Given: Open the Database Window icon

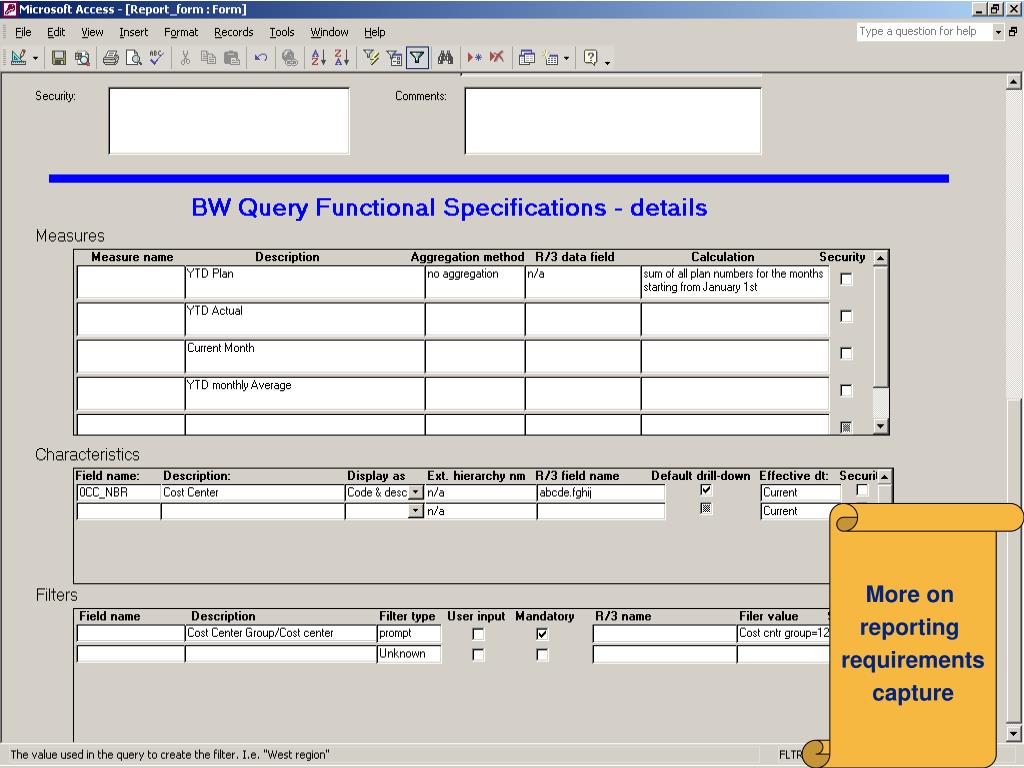Looking at the screenshot, I should click(x=526, y=58).
